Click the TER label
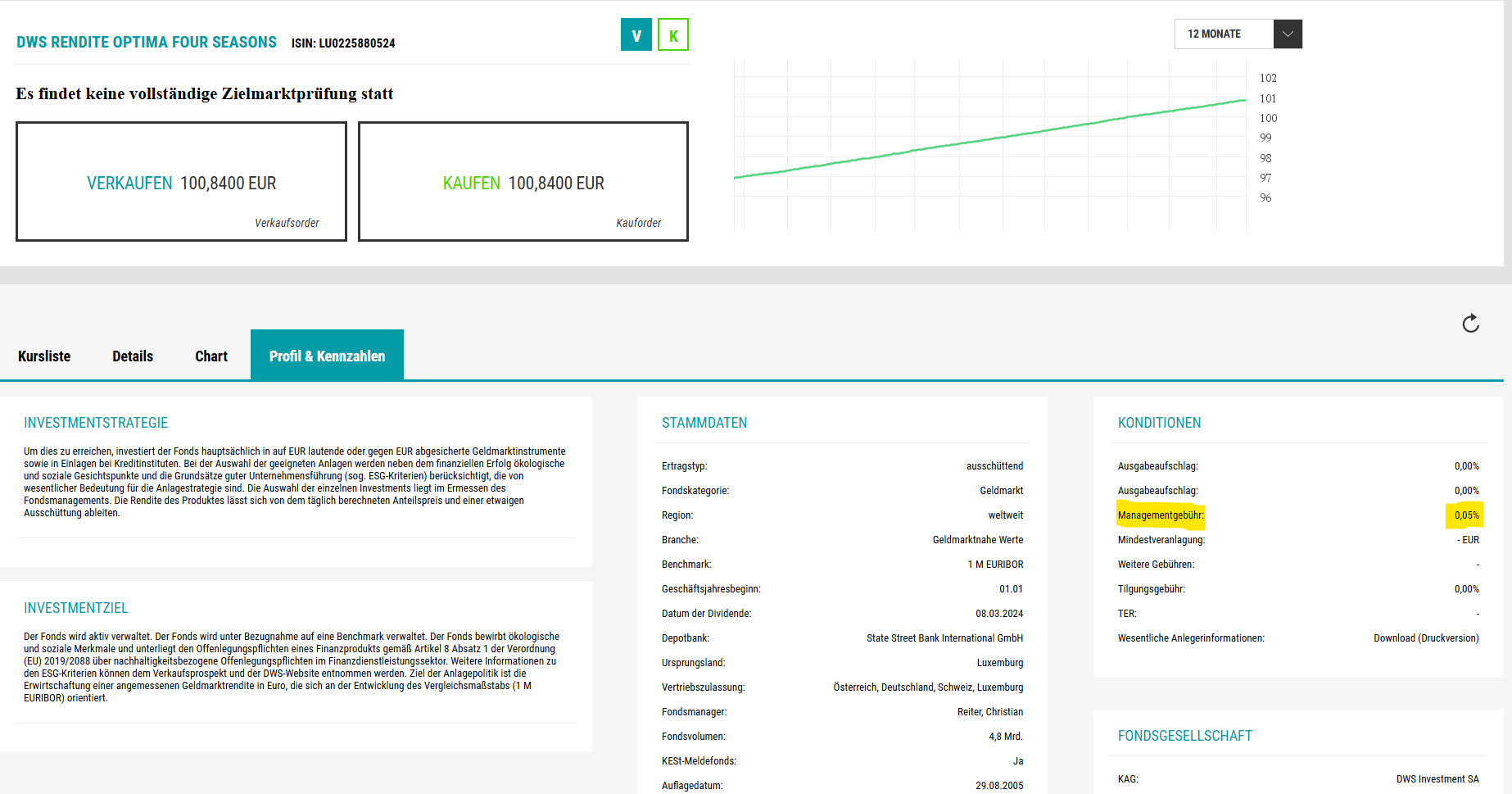 [1127, 614]
